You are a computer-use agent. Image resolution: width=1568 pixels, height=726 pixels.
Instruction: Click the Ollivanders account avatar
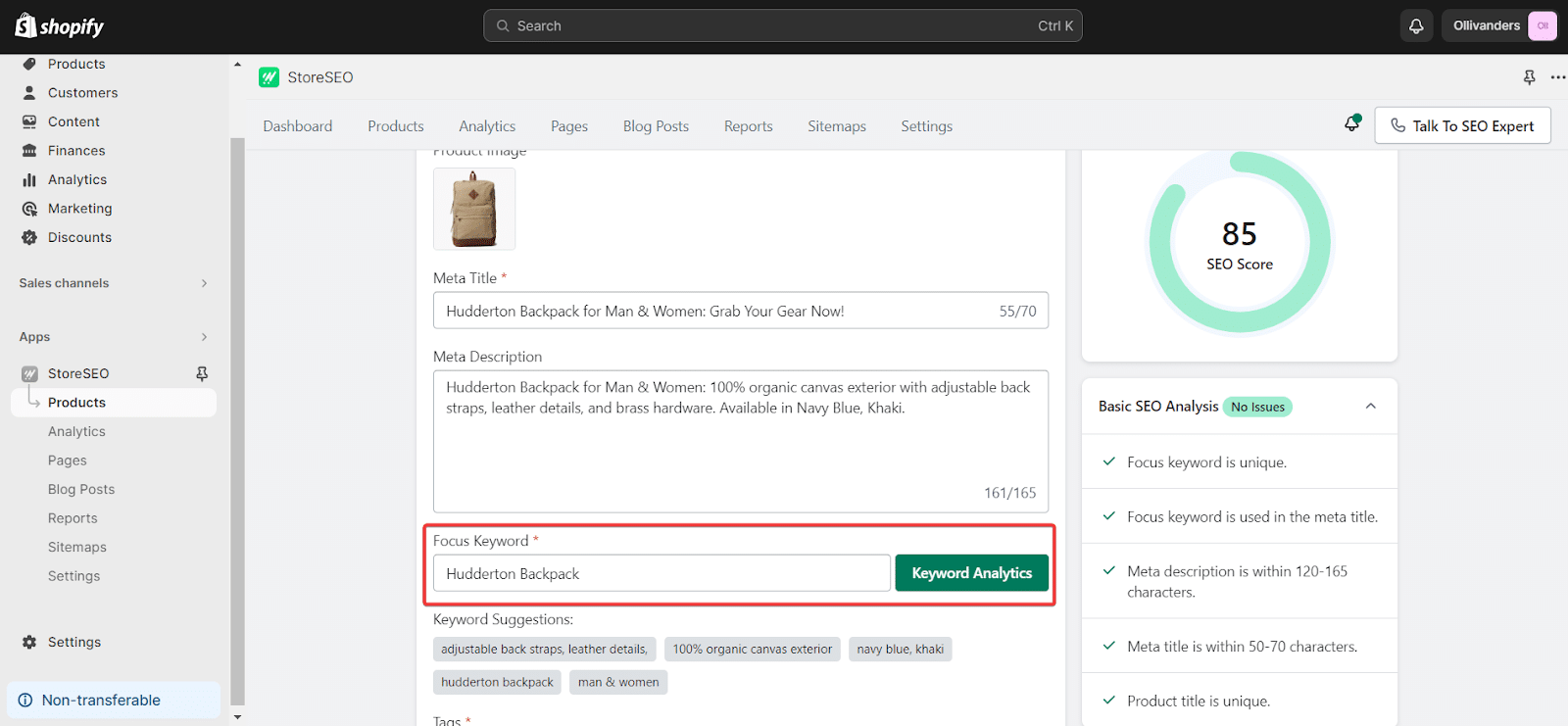click(x=1543, y=26)
